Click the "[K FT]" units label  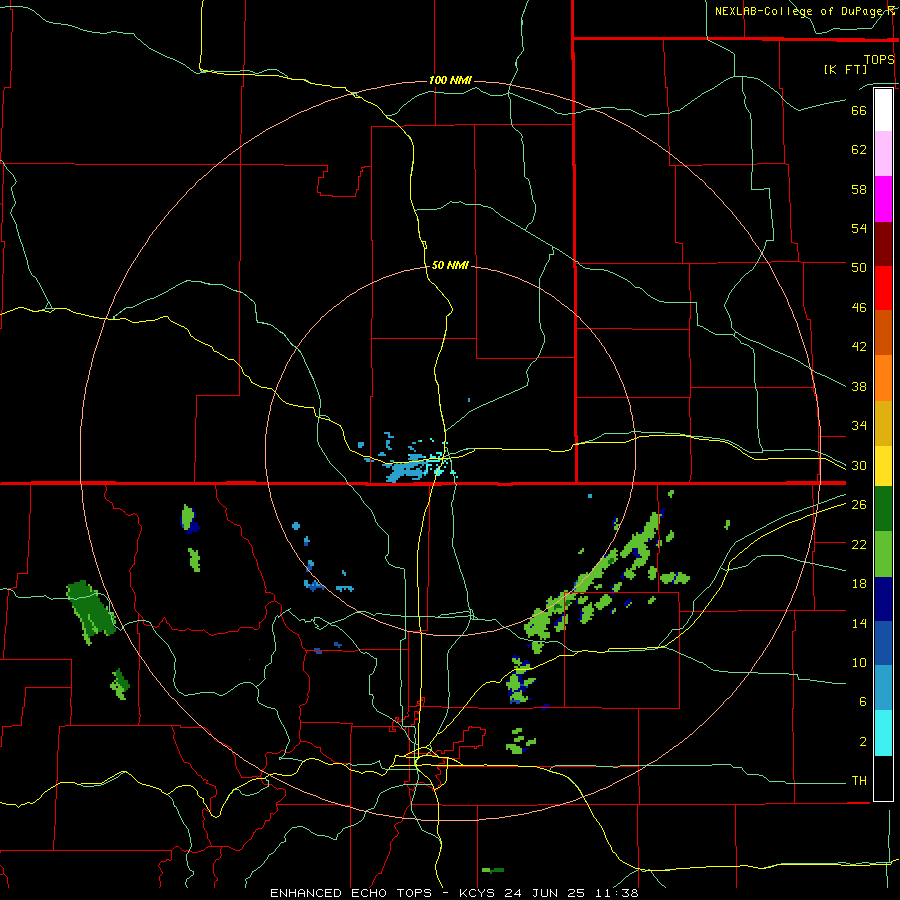845,69
